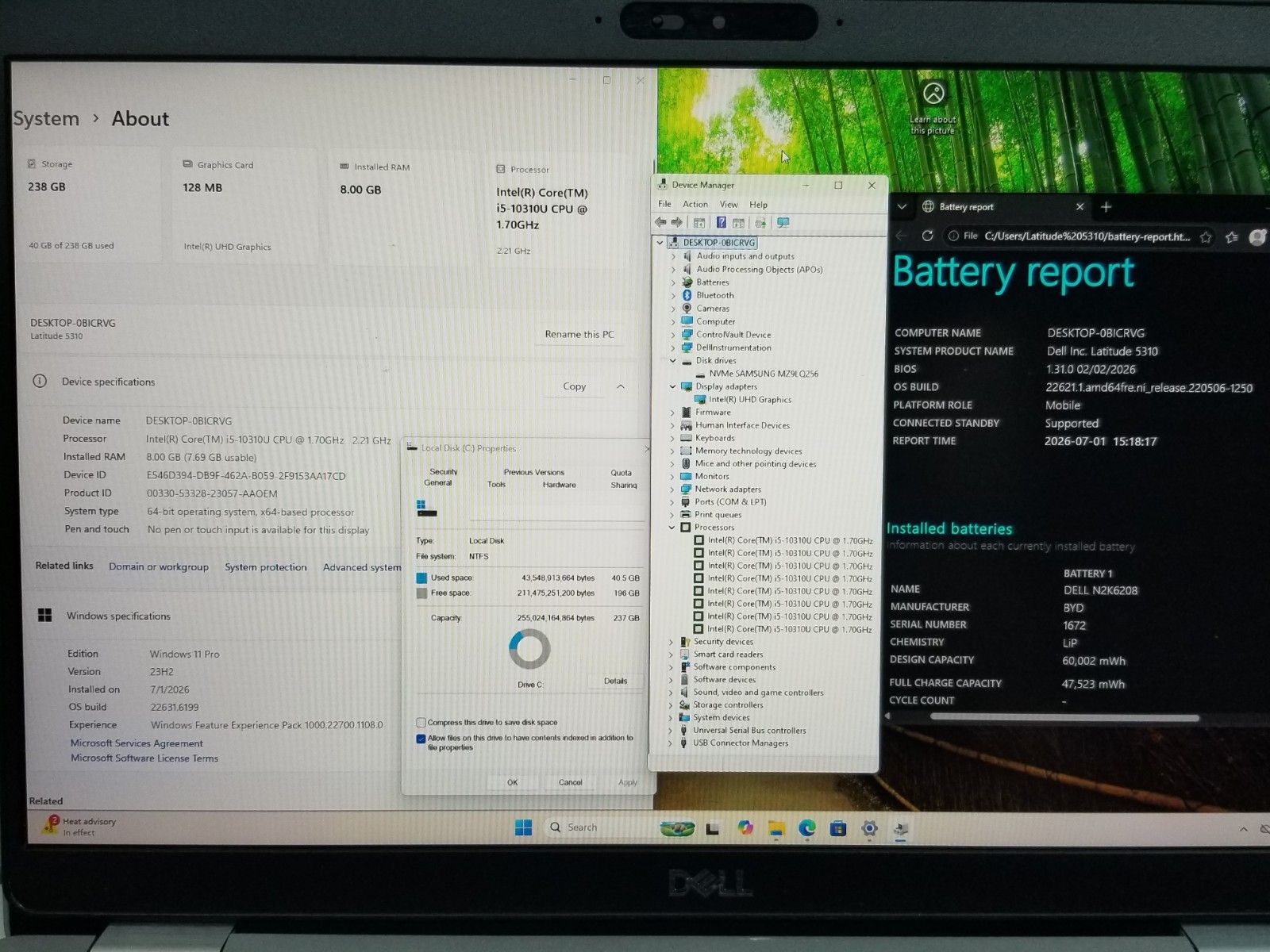The height and width of the screenshot is (952, 1270).
Task: Open Copilot icon on taskbar
Action: click(745, 828)
